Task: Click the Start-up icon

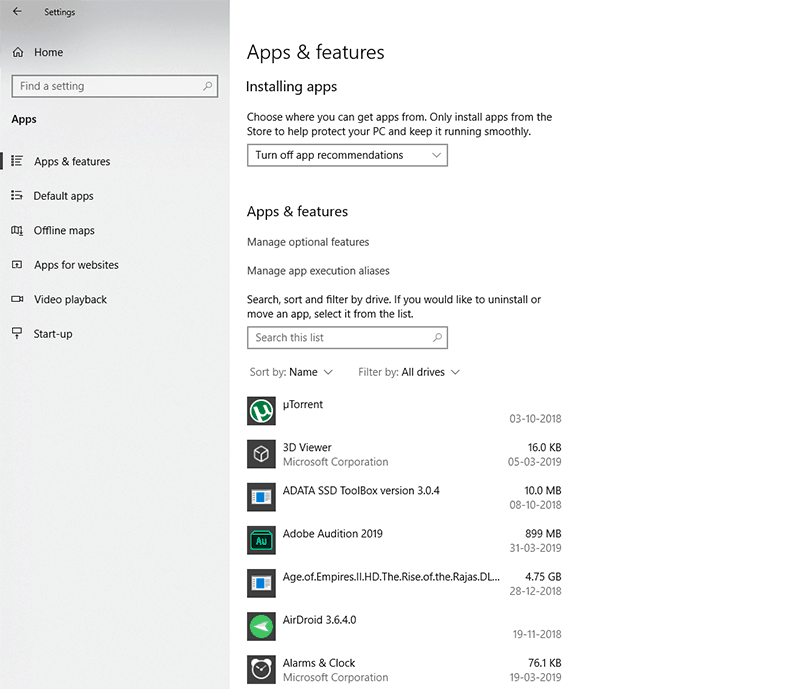Action: click(17, 333)
